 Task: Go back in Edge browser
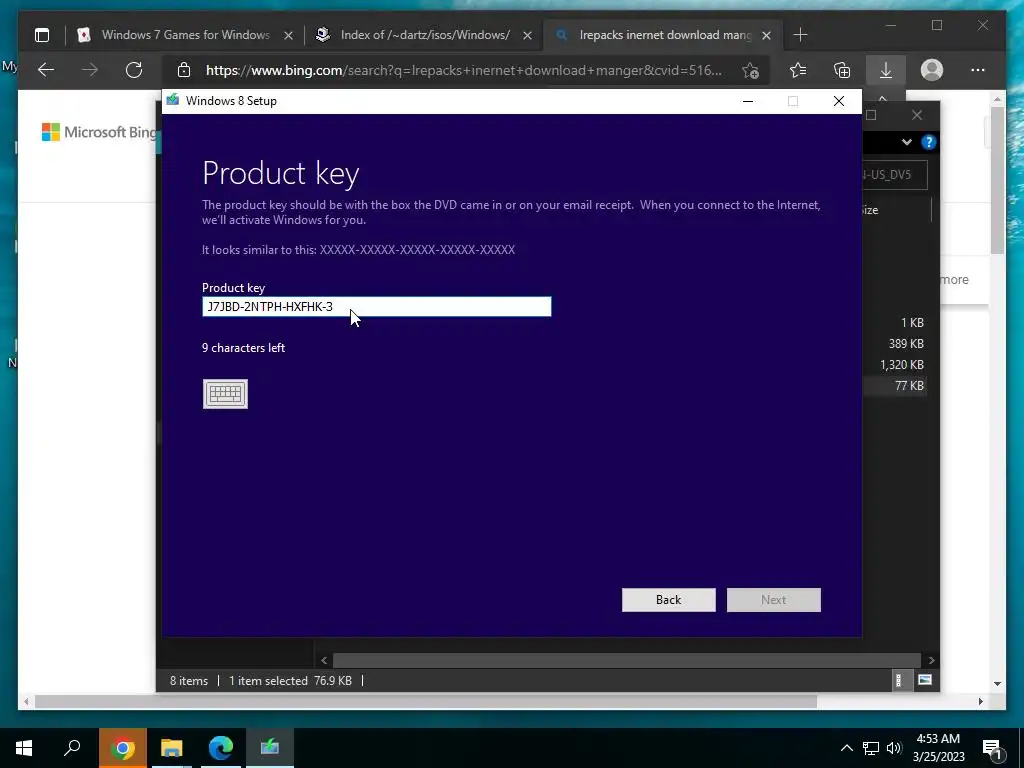tap(46, 70)
